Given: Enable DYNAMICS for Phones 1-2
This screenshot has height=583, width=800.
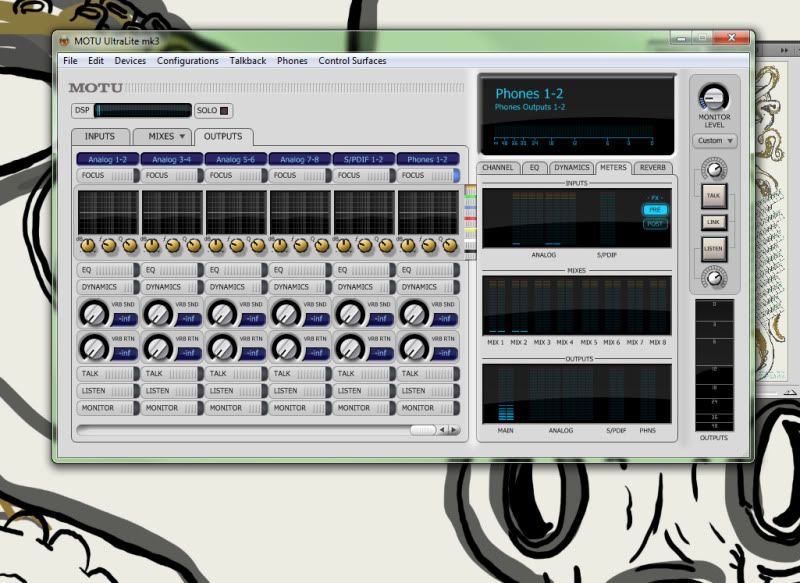Looking at the screenshot, I should [428, 287].
